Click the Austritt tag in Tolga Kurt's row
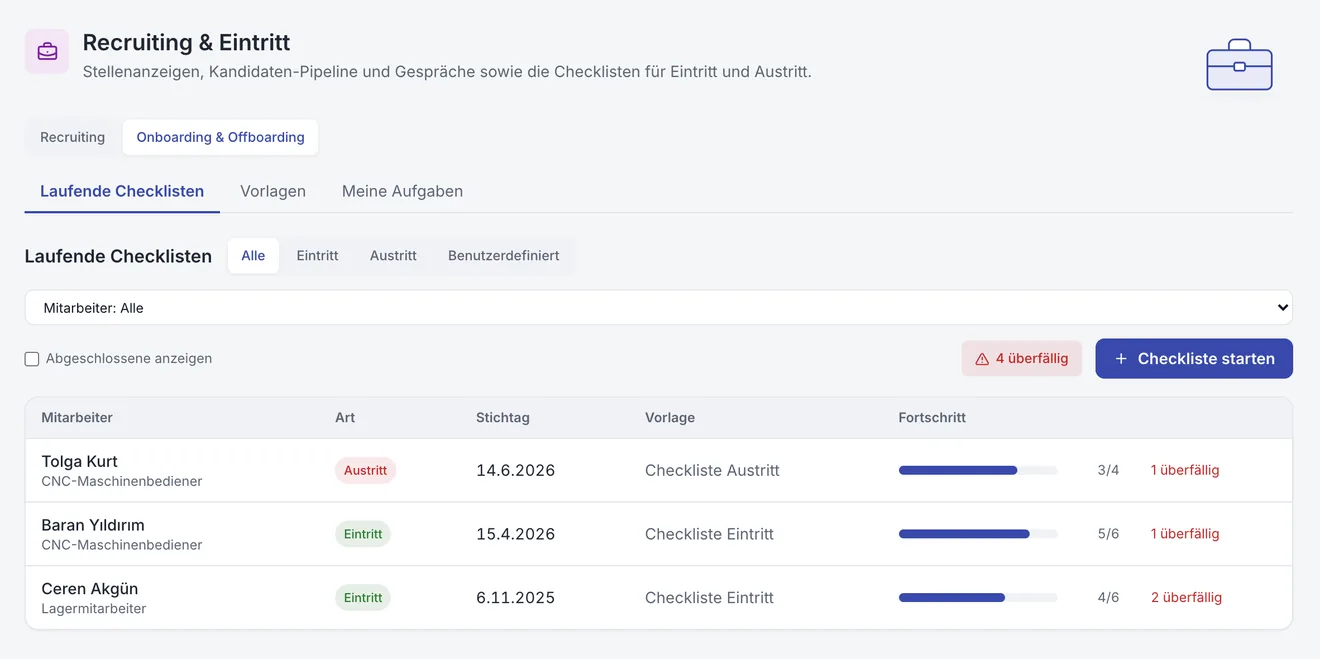1320x659 pixels. point(366,470)
